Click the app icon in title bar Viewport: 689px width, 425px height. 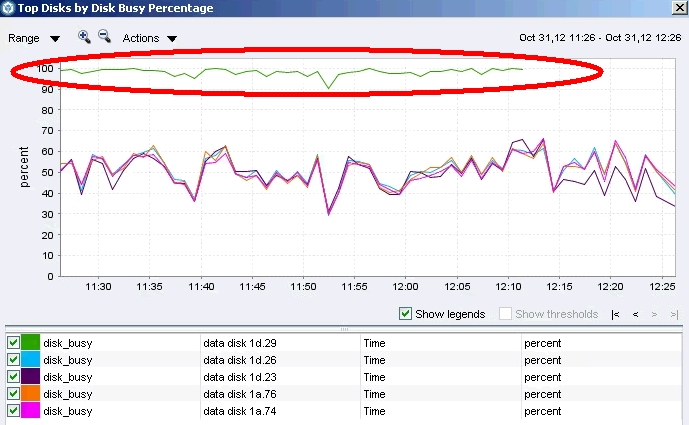pyautogui.click(x=7, y=8)
